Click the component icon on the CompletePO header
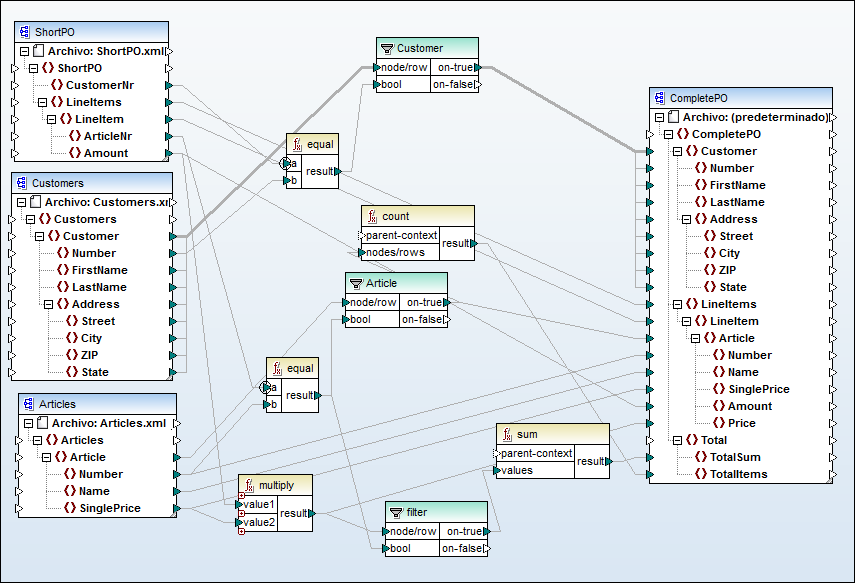 (x=659, y=97)
